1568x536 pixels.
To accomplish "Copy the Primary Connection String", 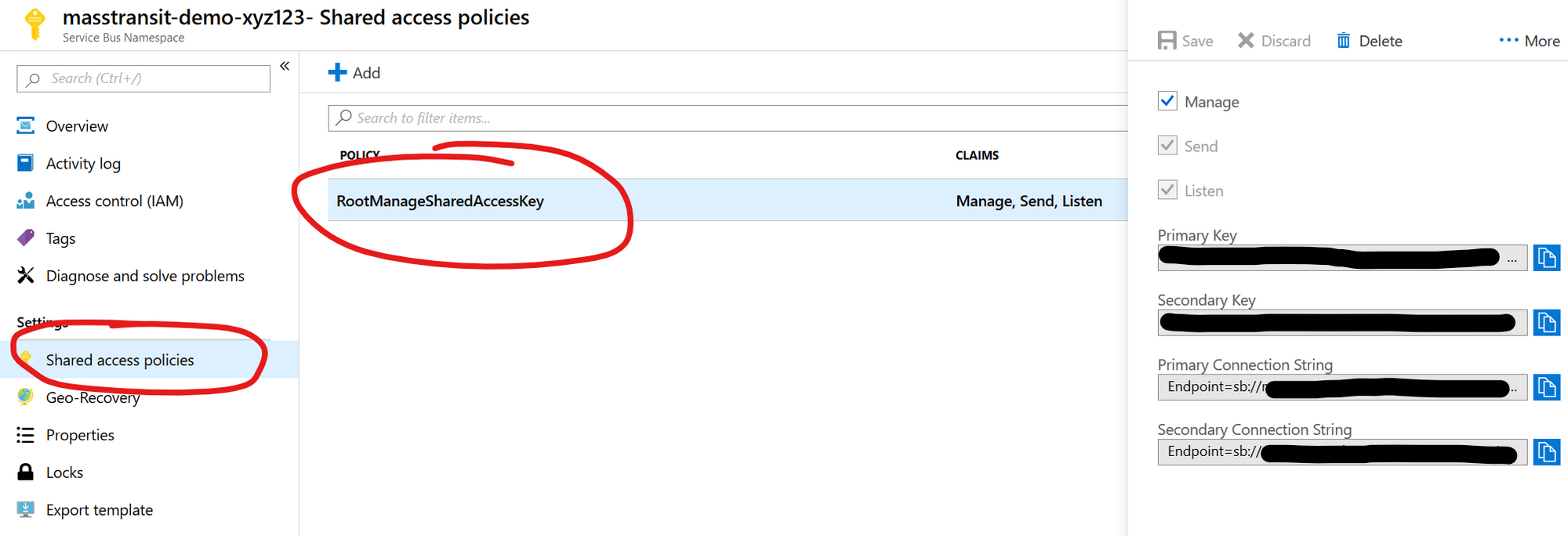I will click(x=1547, y=387).
